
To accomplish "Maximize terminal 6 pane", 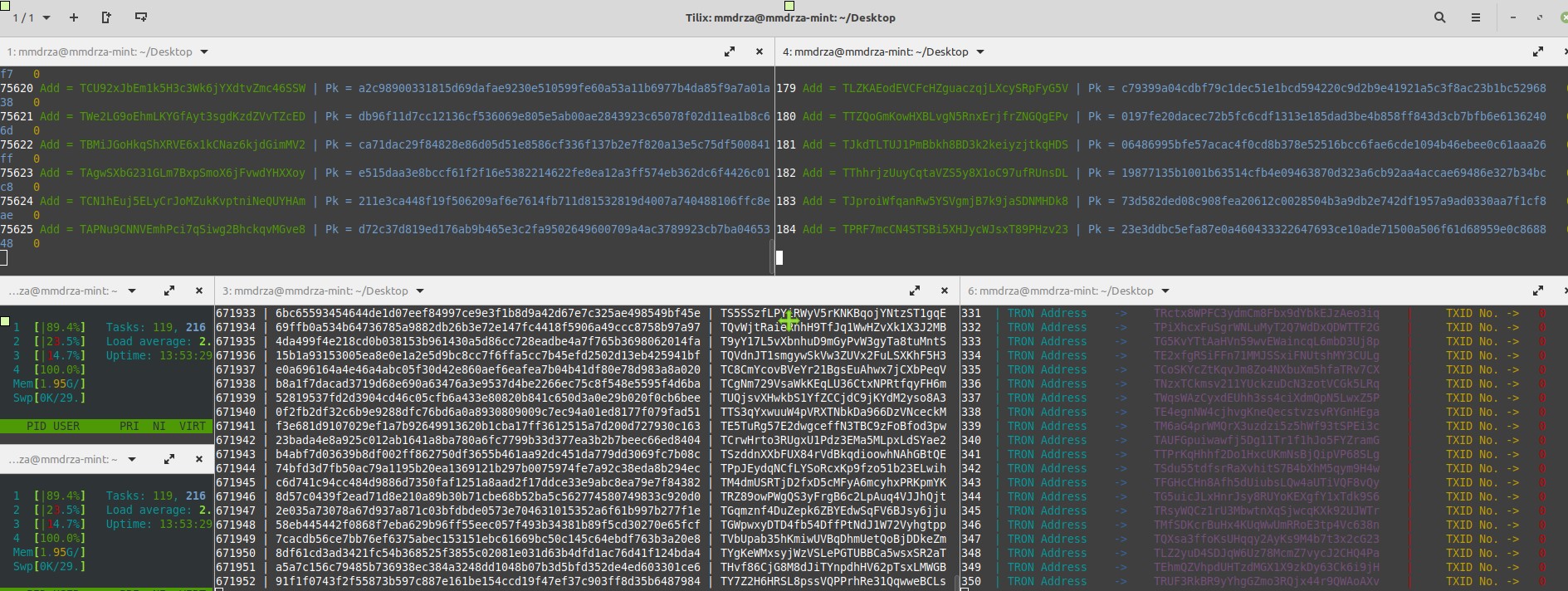I will pos(1537,291).
